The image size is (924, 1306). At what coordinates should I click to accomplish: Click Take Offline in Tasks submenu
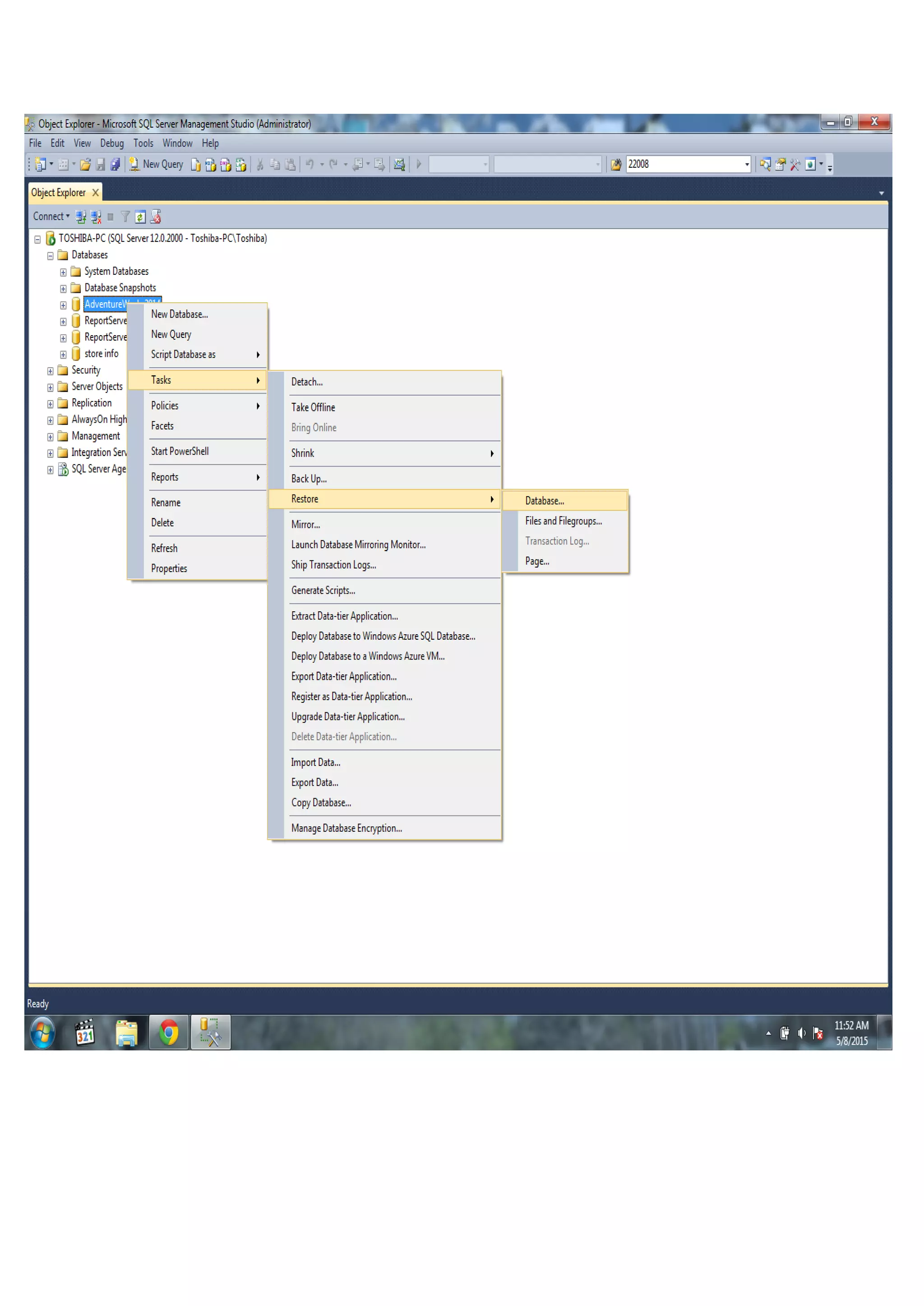313,407
